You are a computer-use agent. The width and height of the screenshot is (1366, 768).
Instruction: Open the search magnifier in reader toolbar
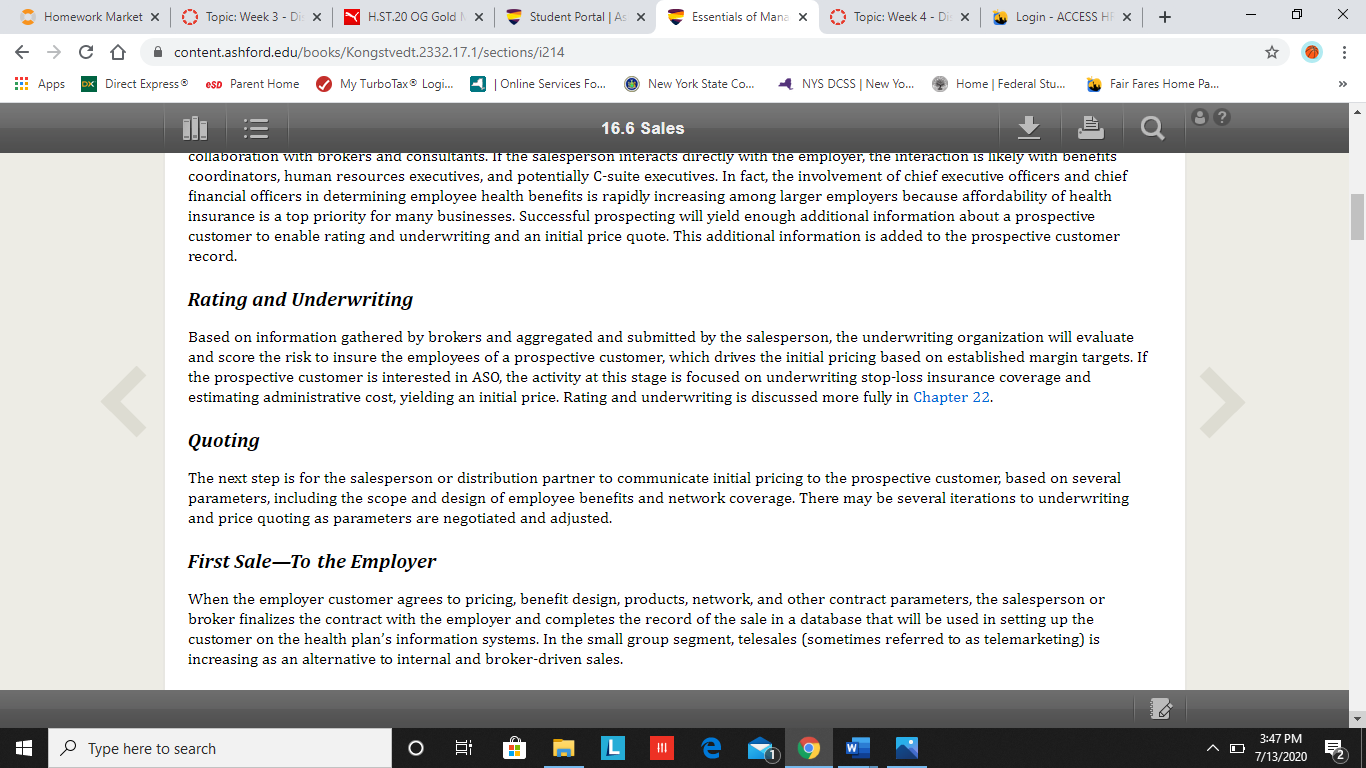(x=1152, y=128)
